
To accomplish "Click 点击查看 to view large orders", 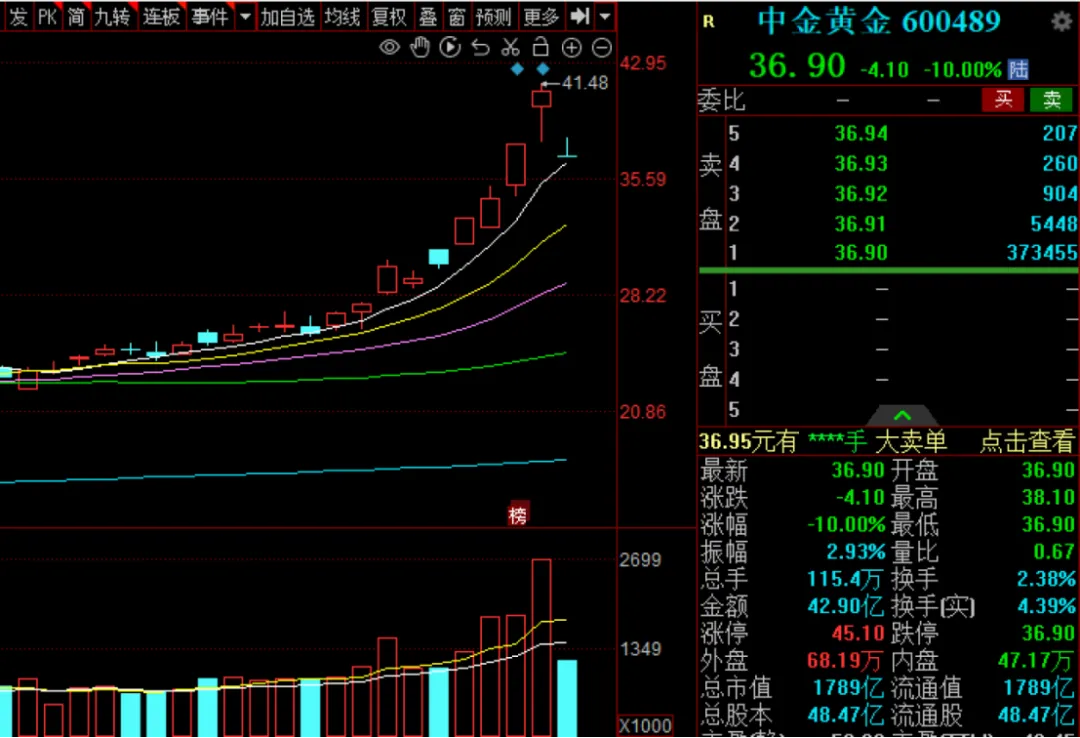I will coord(1026,441).
